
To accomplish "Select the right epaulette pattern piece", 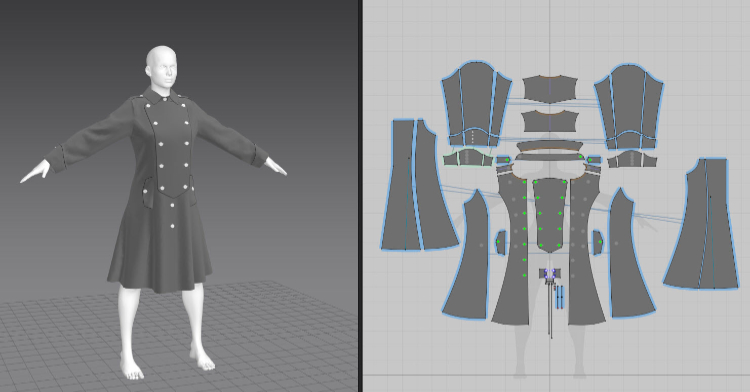I will point(594,160).
